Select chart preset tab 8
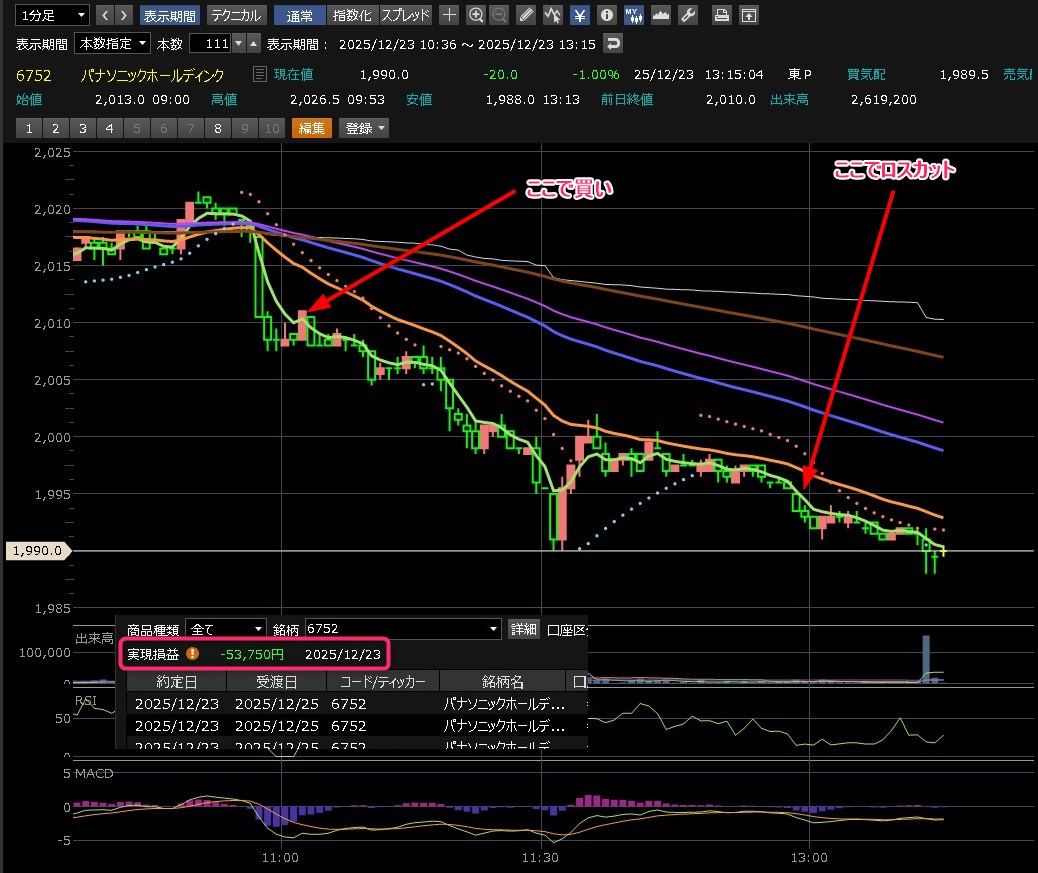The width and height of the screenshot is (1038, 873). pos(217,128)
